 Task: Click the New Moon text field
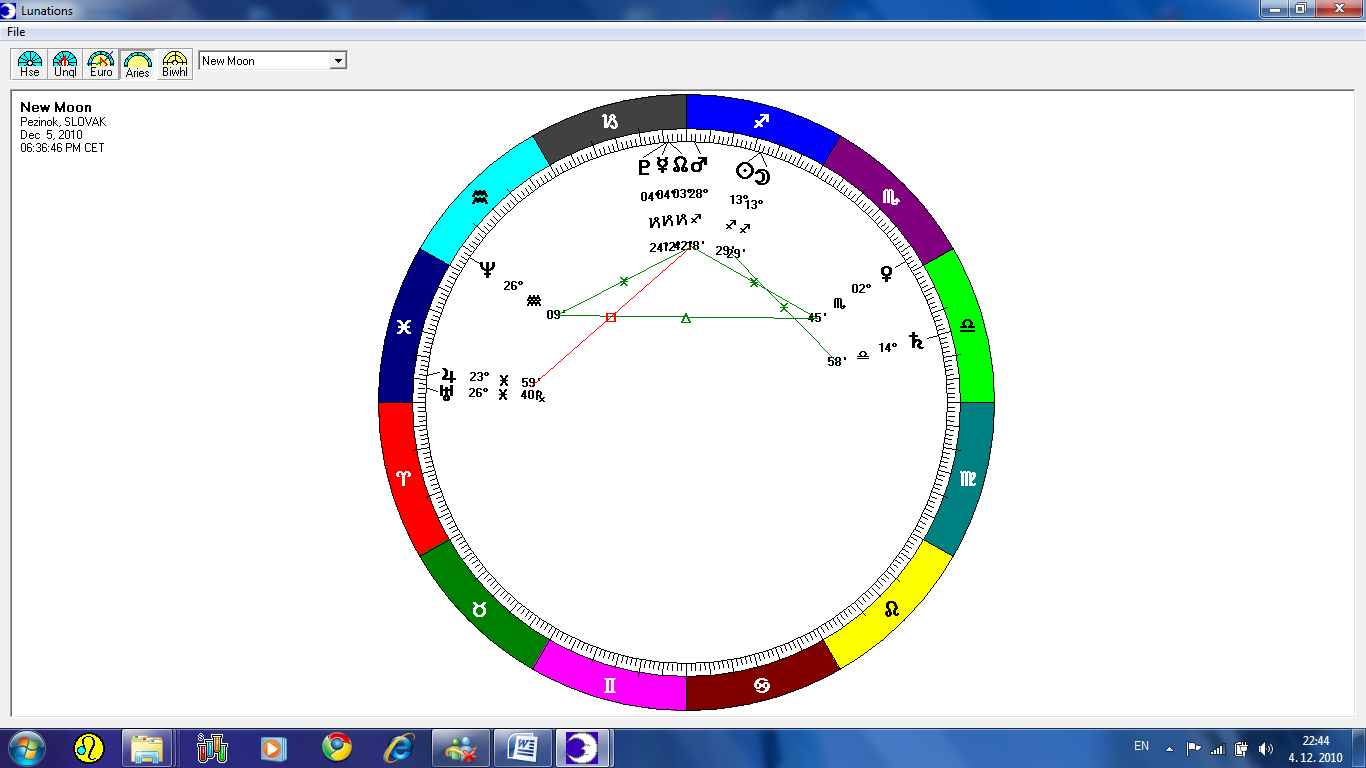pyautogui.click(x=264, y=61)
